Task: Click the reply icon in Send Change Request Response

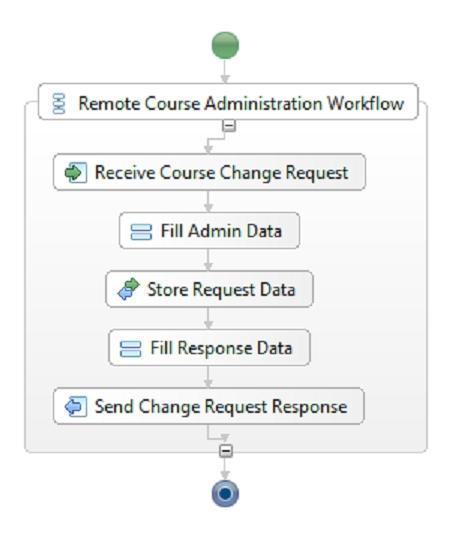Action: click(75, 407)
